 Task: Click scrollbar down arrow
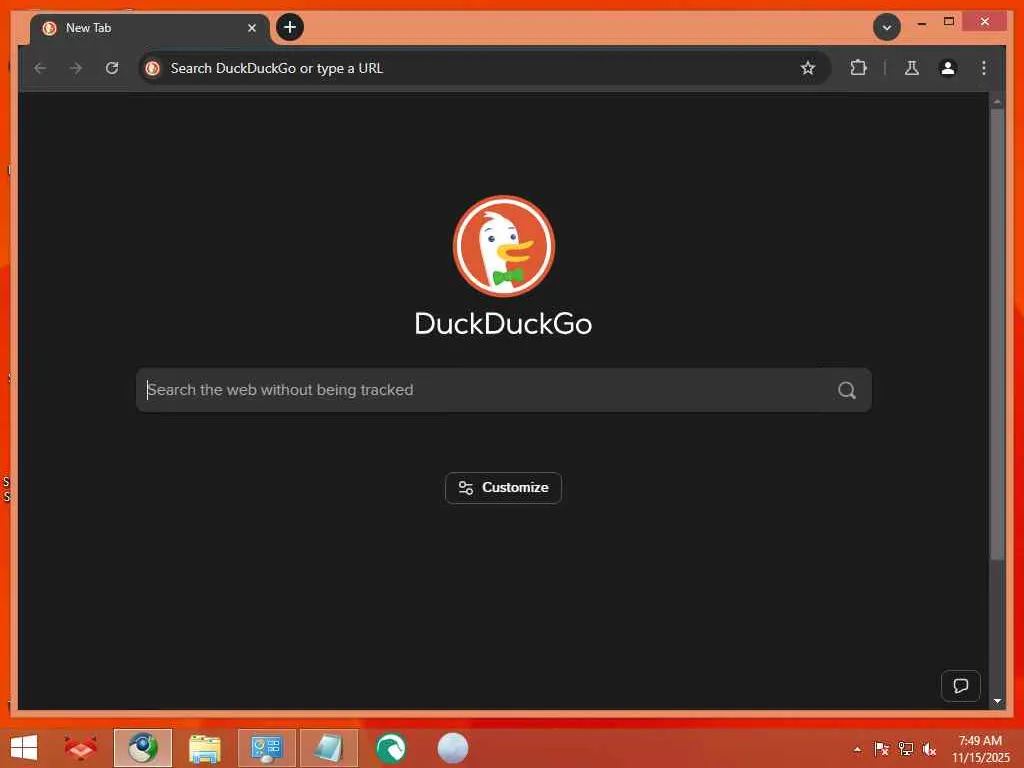point(997,701)
